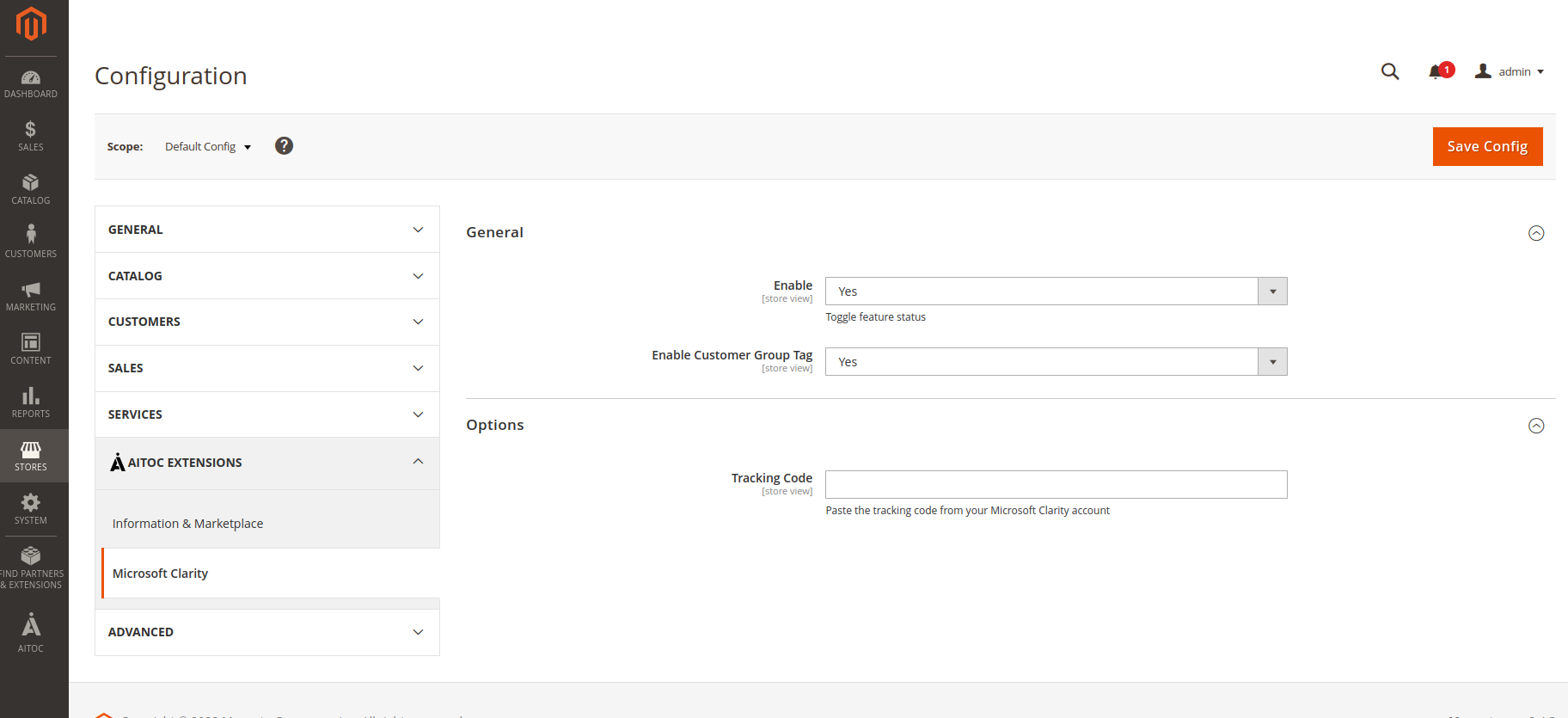Open the Enable Yes dropdown
Screen dimensions: 1568x718
(1056, 291)
